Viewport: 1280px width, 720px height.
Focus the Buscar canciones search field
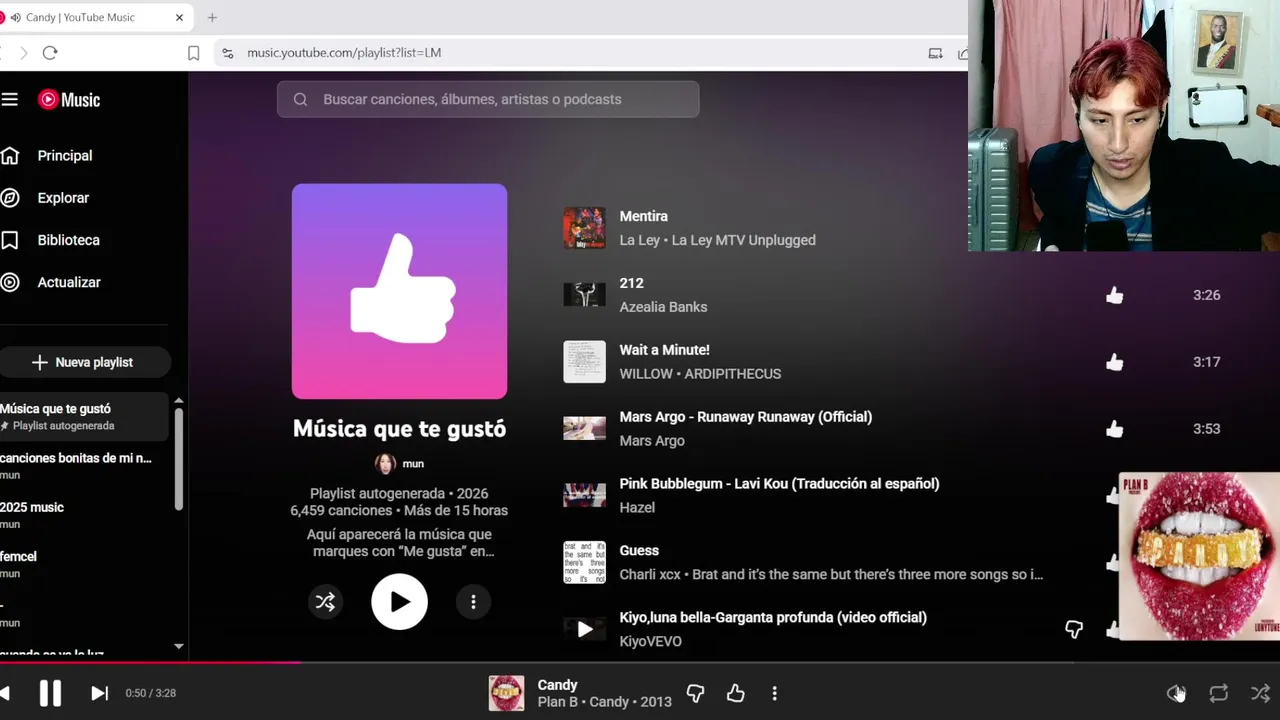(488, 99)
